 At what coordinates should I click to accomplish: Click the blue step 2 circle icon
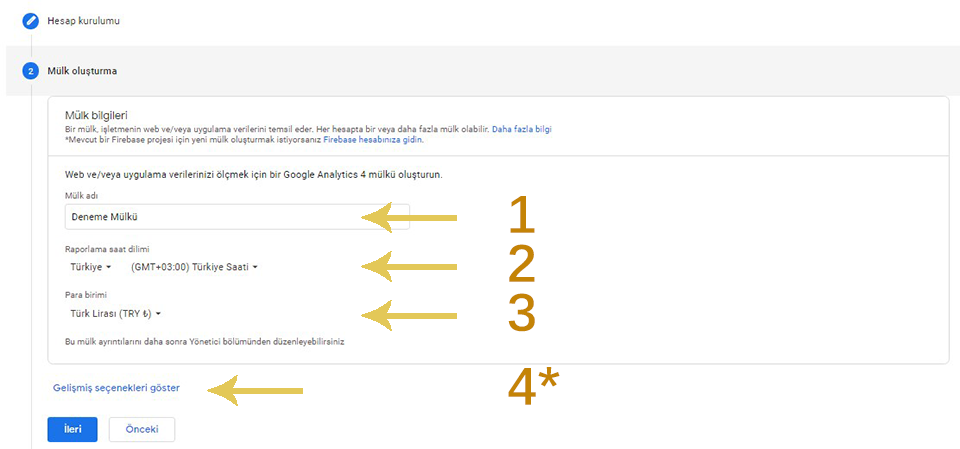tap(30, 71)
